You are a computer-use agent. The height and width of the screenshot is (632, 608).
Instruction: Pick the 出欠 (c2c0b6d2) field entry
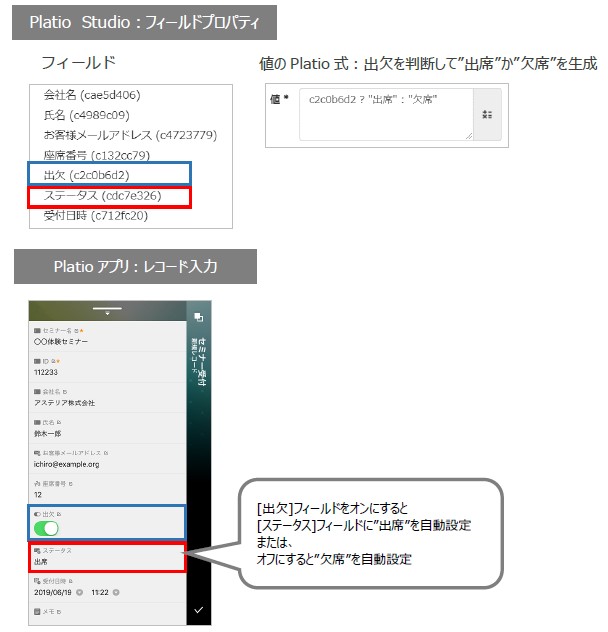coord(86,175)
